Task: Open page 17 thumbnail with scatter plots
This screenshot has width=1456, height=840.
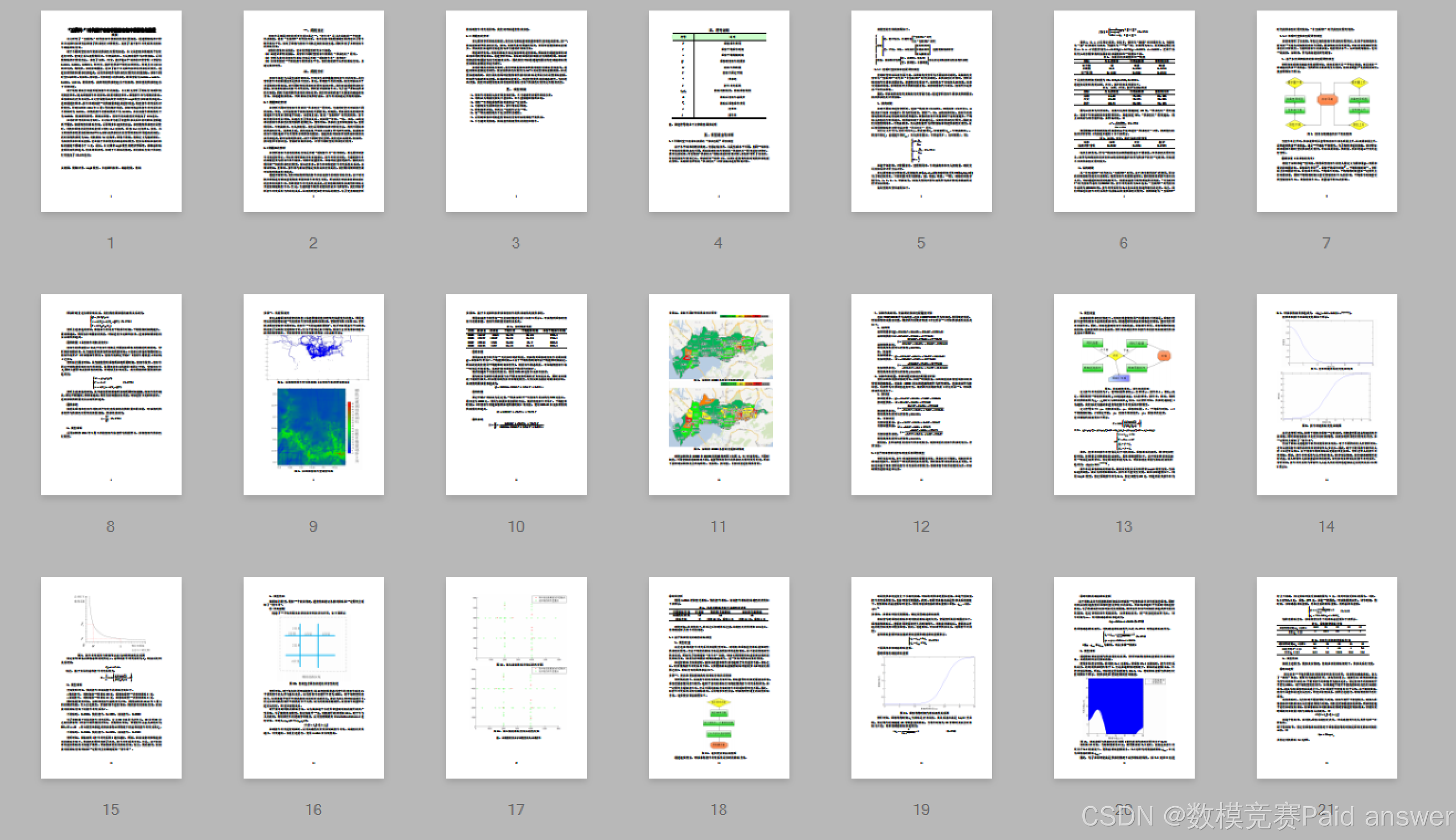Action: tap(516, 677)
